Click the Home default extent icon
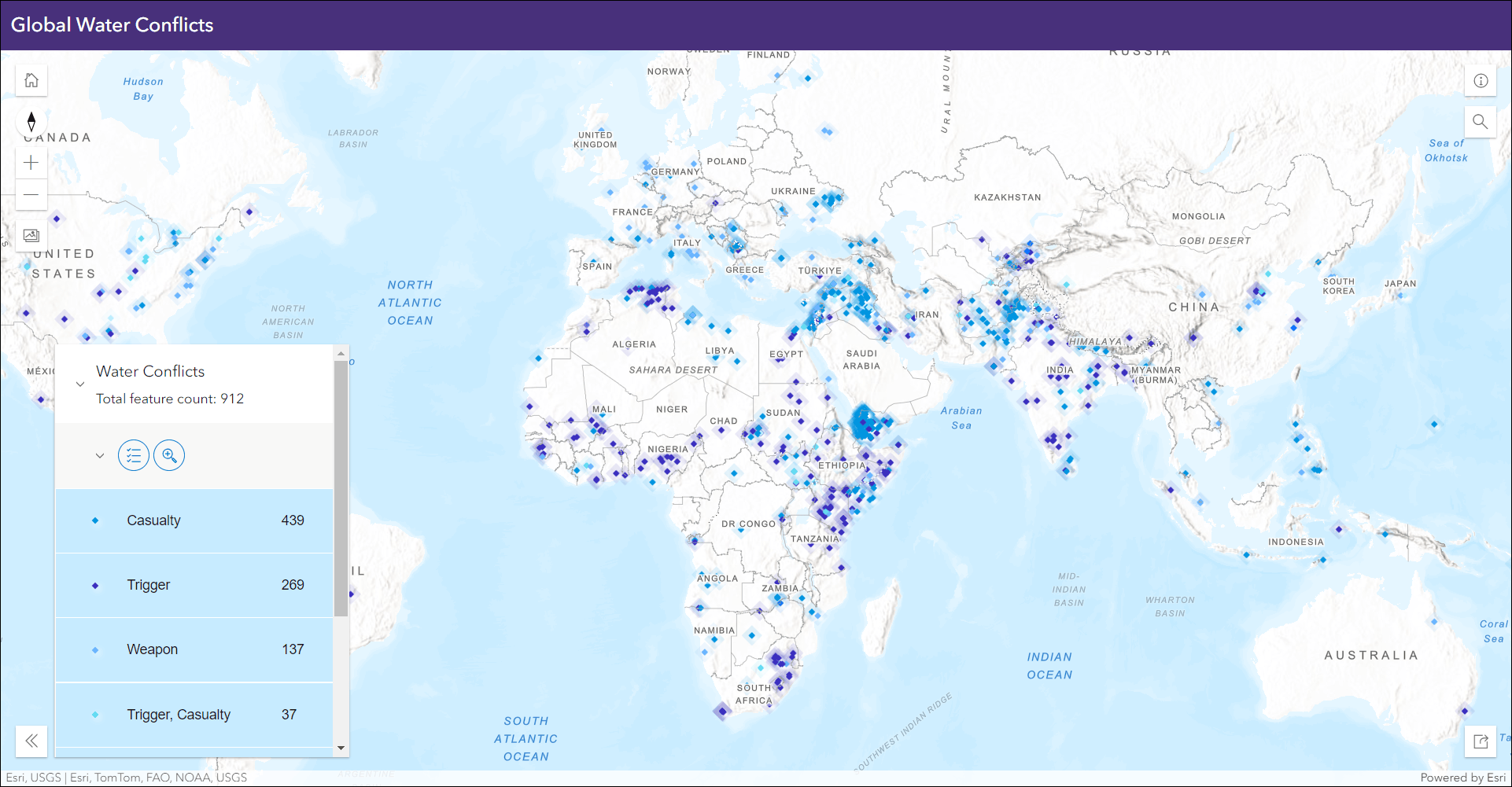Image resolution: width=1512 pixels, height=787 pixels. tap(31, 80)
